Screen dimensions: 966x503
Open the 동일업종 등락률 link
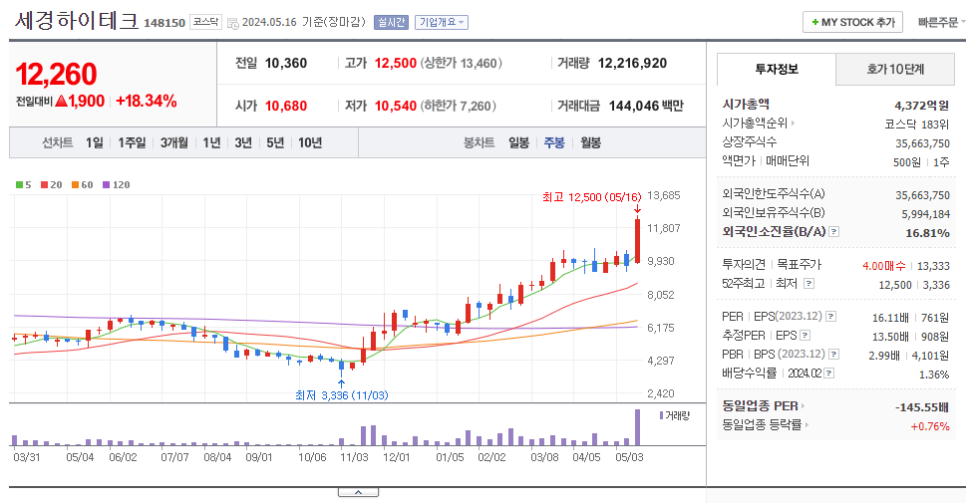tap(766, 425)
